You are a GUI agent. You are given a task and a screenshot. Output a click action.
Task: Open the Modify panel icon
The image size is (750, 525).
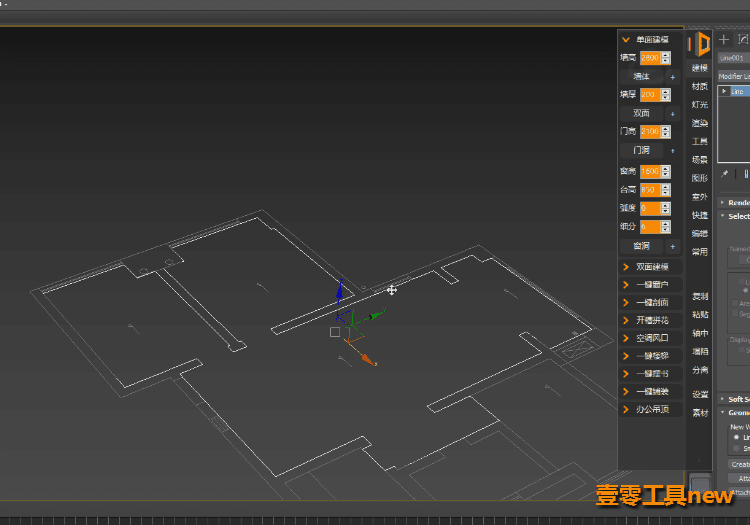tap(744, 40)
